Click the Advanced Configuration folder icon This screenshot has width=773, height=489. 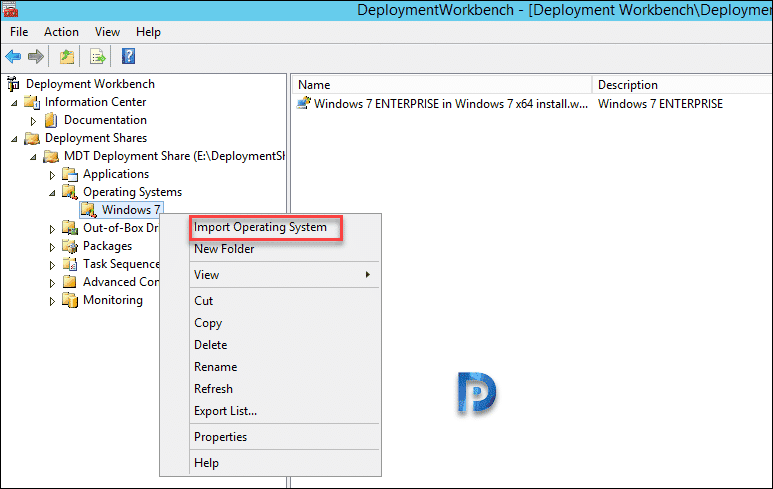tap(70, 282)
